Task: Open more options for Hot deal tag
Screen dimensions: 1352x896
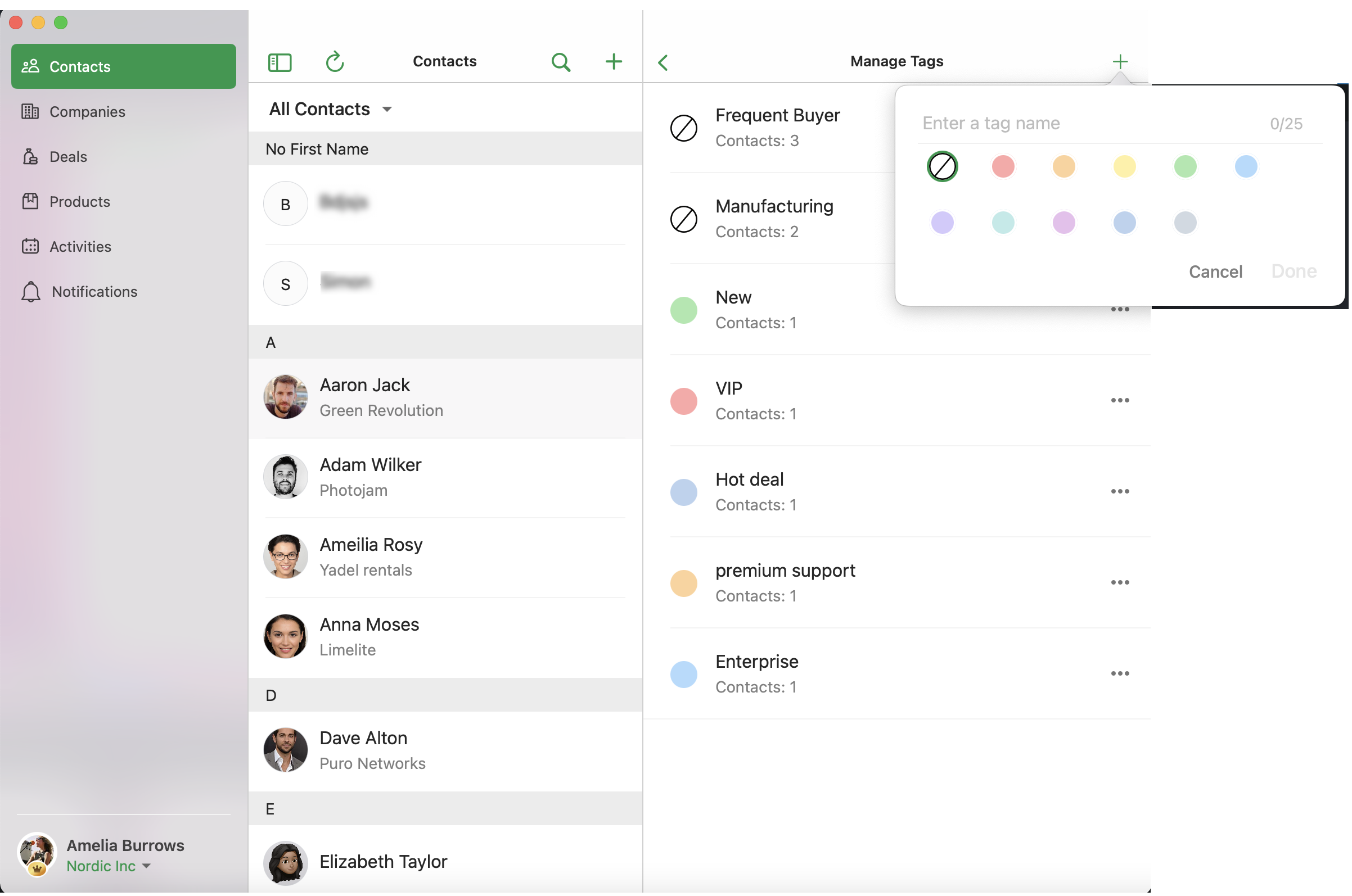Action: pyautogui.click(x=1119, y=491)
